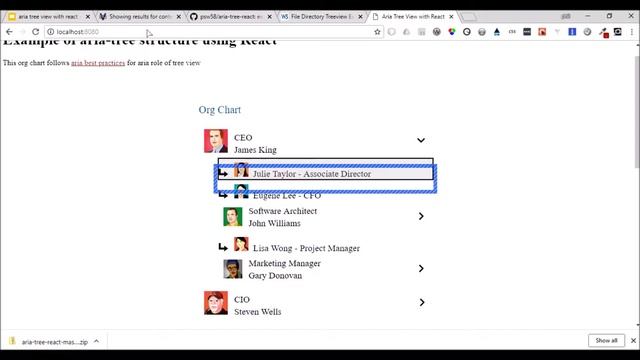Image resolution: width=640 pixels, height=360 pixels.
Task: Open the Chrome three-dot menu
Action: pyautogui.click(x=631, y=31)
